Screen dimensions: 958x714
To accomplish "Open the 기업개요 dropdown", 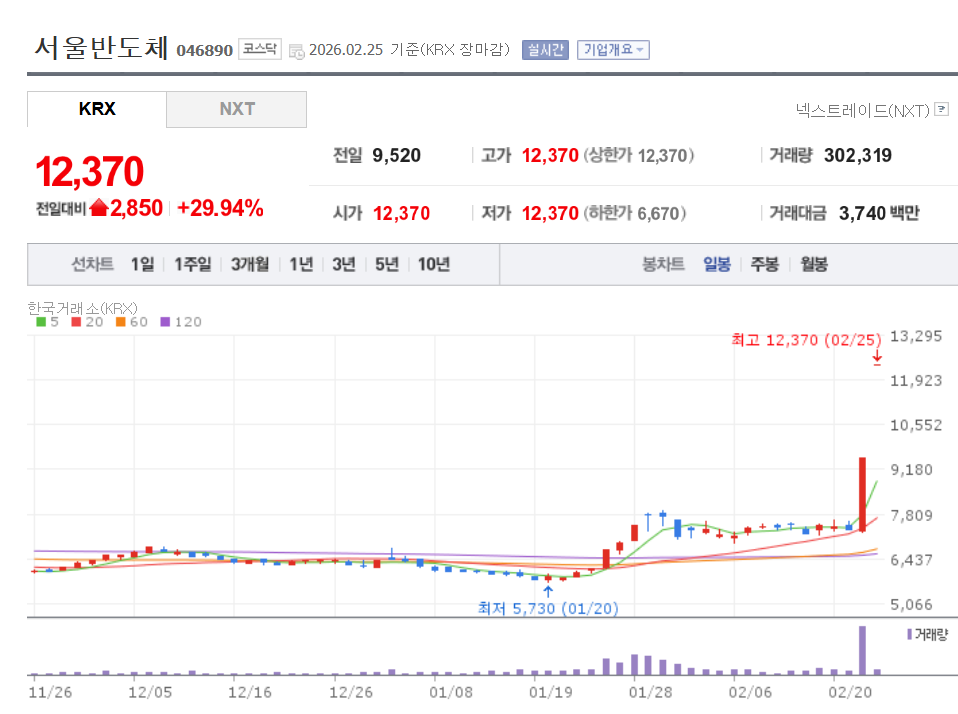I will coord(613,49).
